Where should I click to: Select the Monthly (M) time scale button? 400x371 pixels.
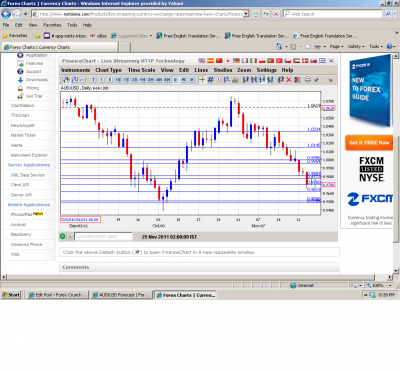pos(192,80)
